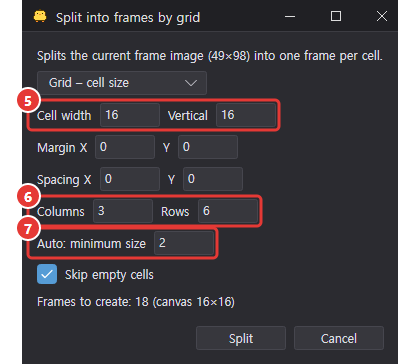Close the Split into frames dialog
Image resolution: width=398 pixels, height=364 pixels.
pyautogui.click(x=382, y=16)
